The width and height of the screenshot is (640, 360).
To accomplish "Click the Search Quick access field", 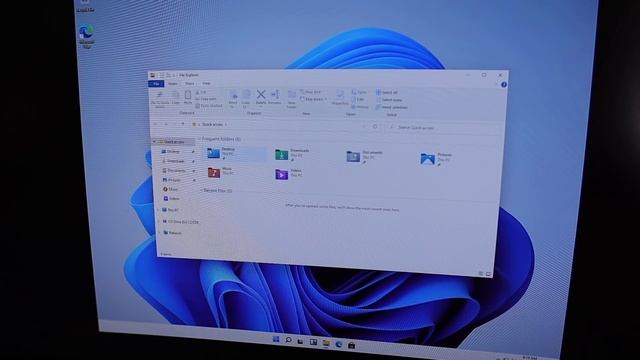I will [x=444, y=128].
